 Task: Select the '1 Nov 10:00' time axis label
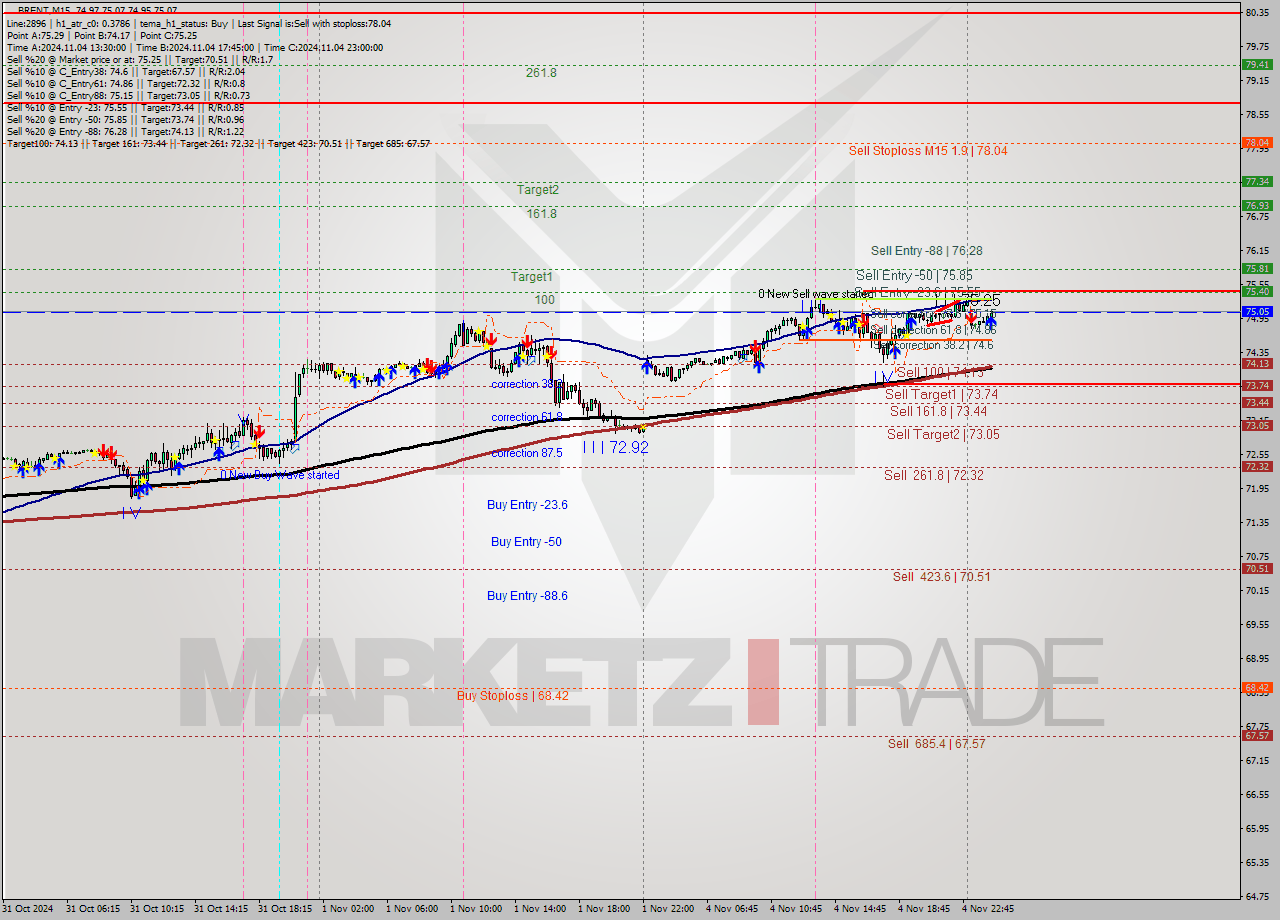coord(475,909)
